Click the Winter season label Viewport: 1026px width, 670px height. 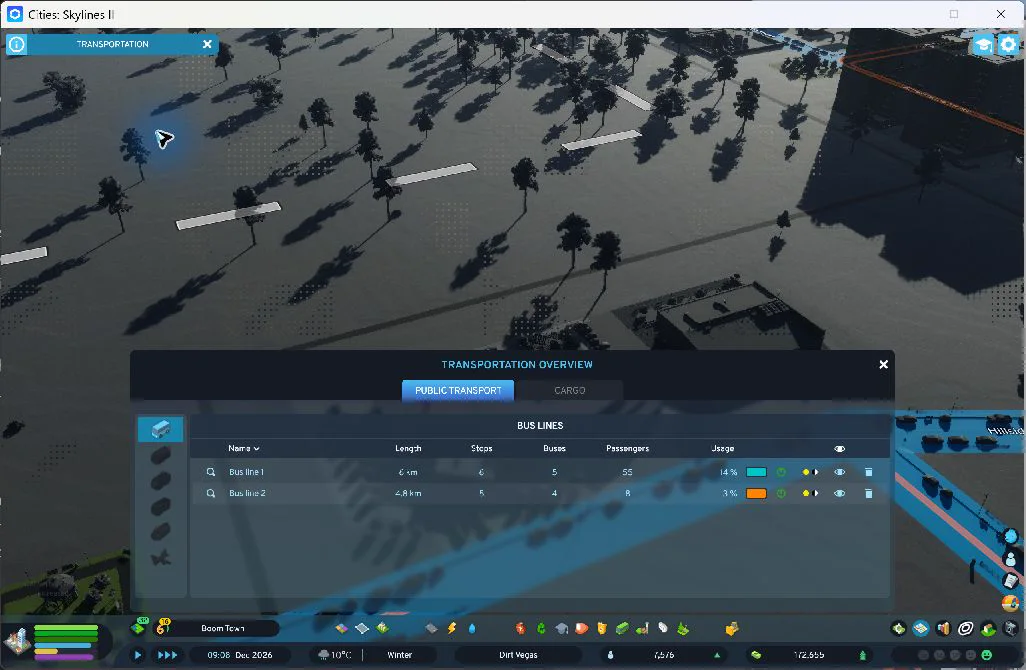click(x=400, y=655)
